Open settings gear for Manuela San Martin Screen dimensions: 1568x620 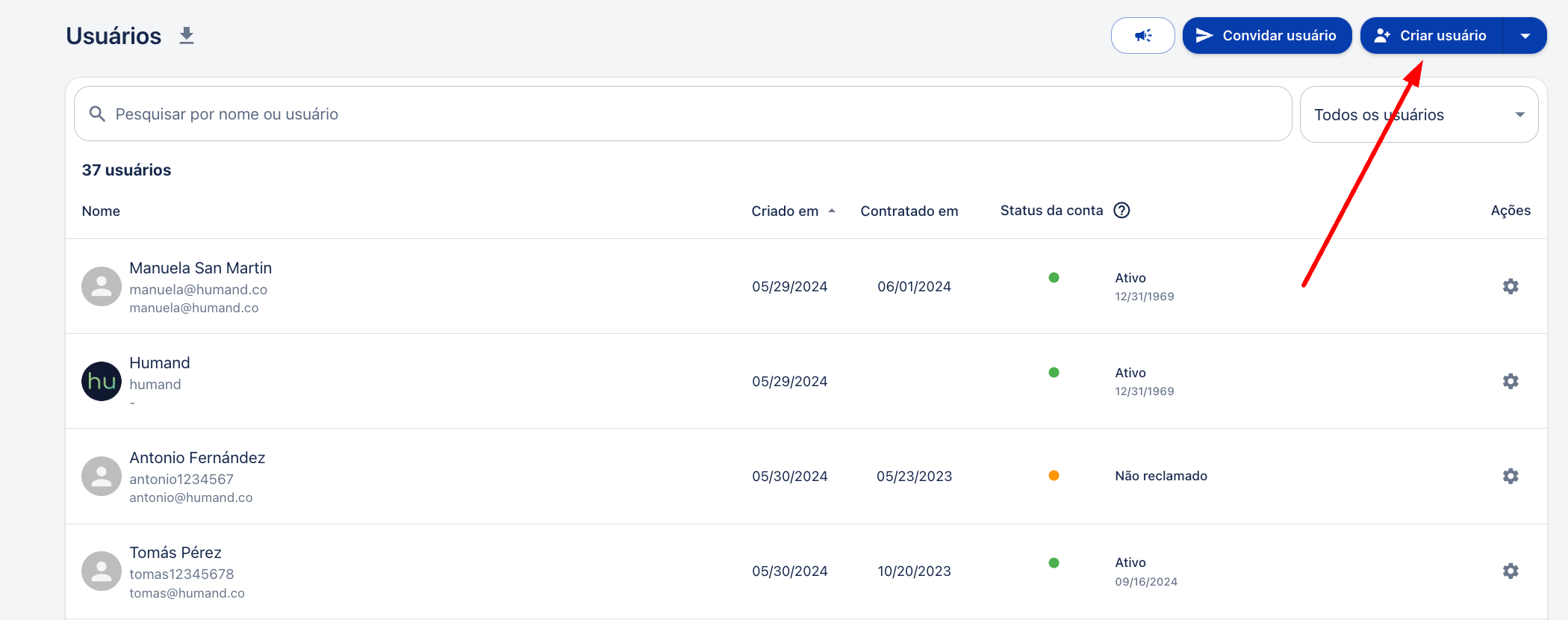coord(1511,287)
